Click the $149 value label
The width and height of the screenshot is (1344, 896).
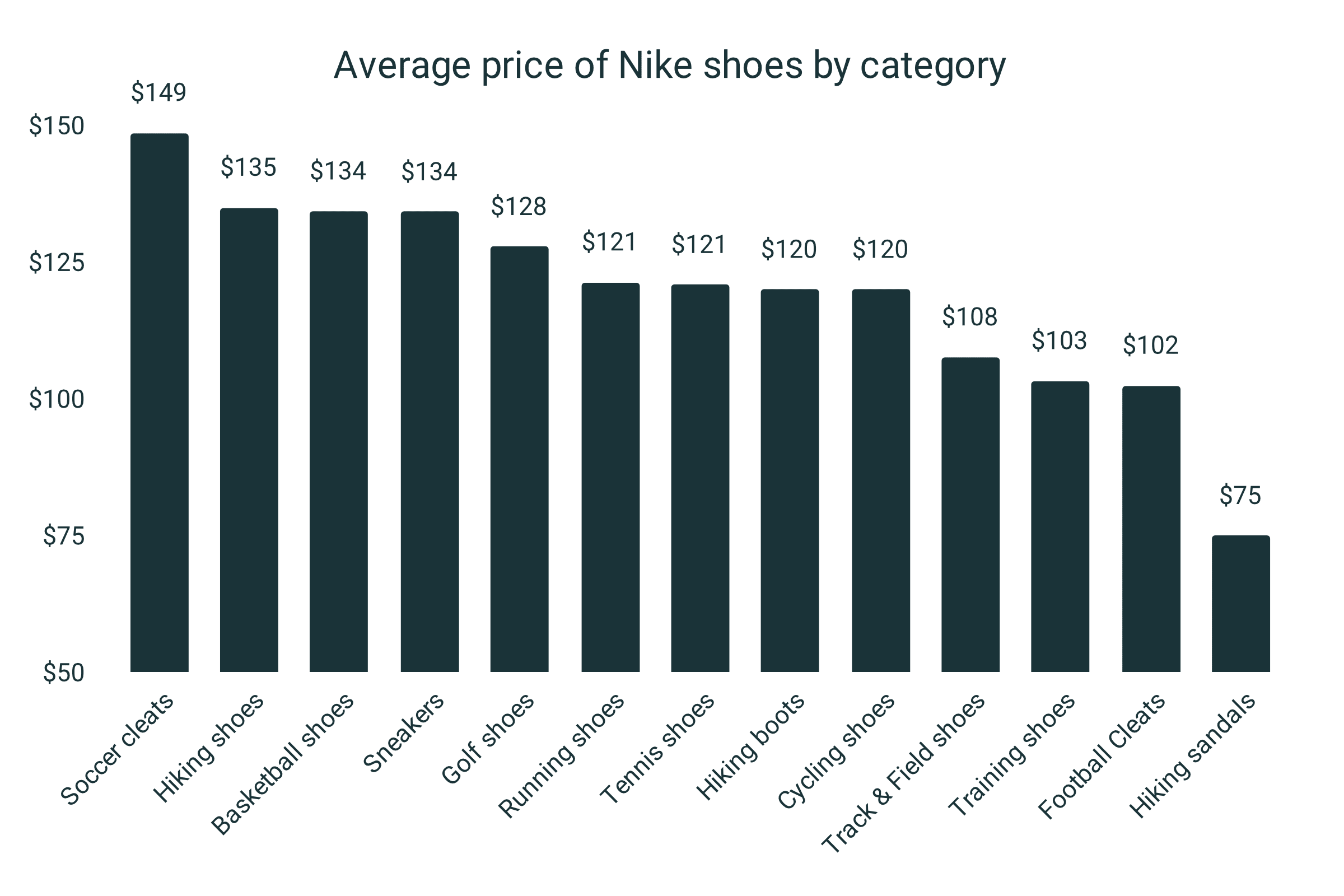pos(159,92)
